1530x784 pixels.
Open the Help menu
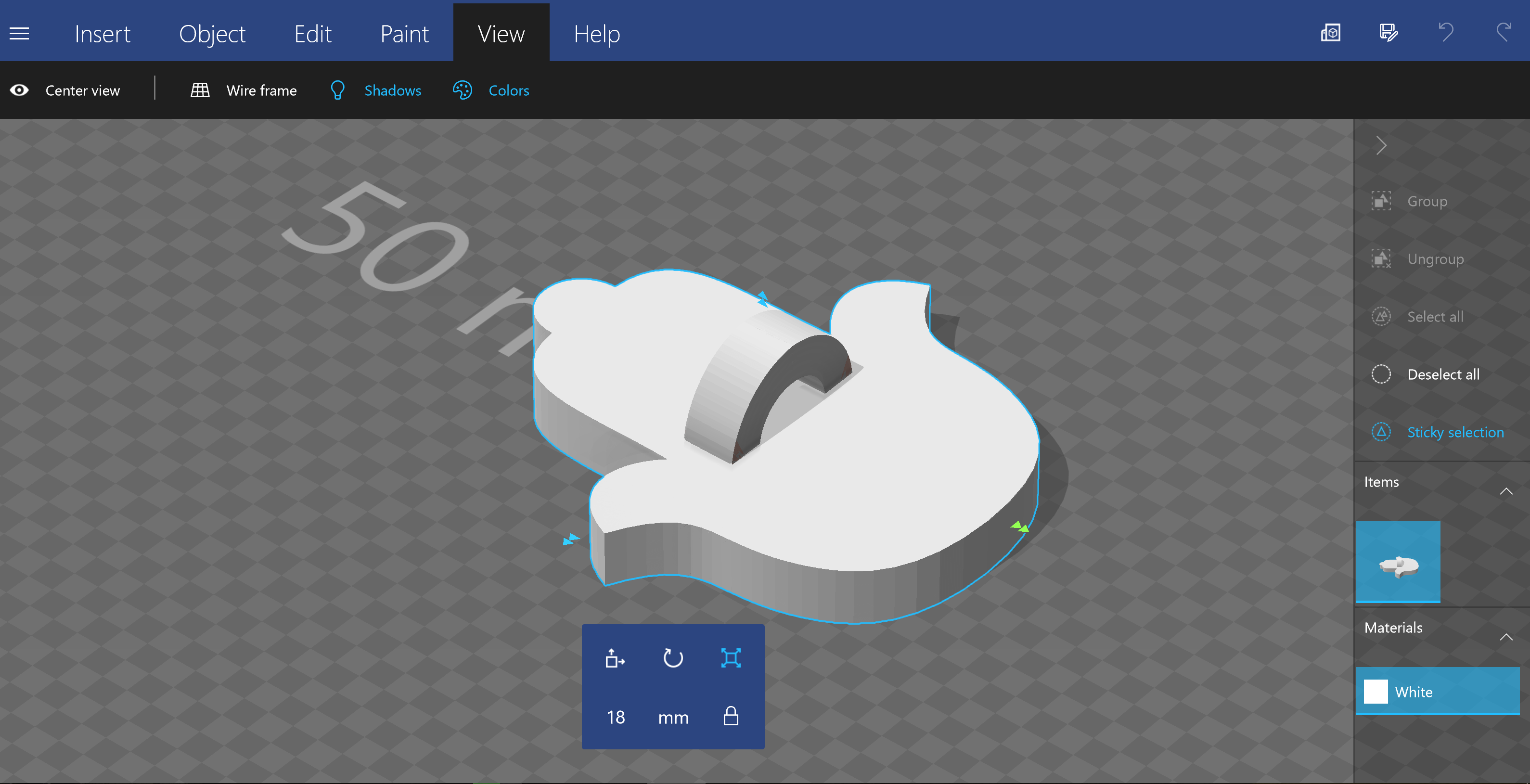click(x=596, y=34)
